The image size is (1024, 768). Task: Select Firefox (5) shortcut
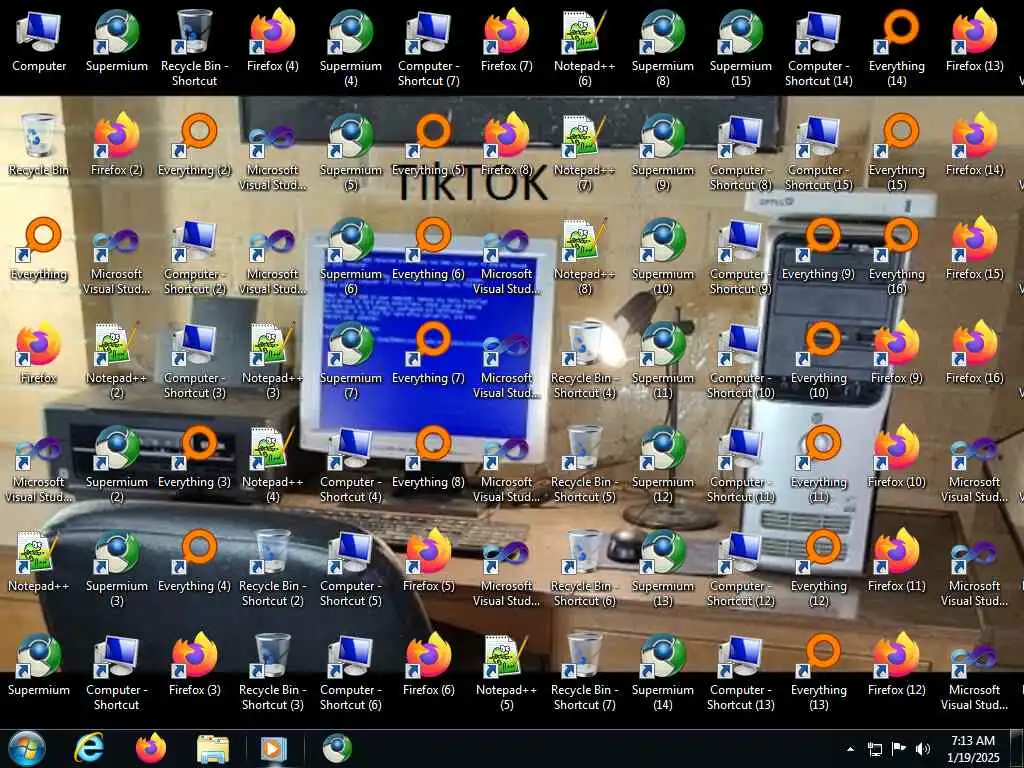[428, 560]
